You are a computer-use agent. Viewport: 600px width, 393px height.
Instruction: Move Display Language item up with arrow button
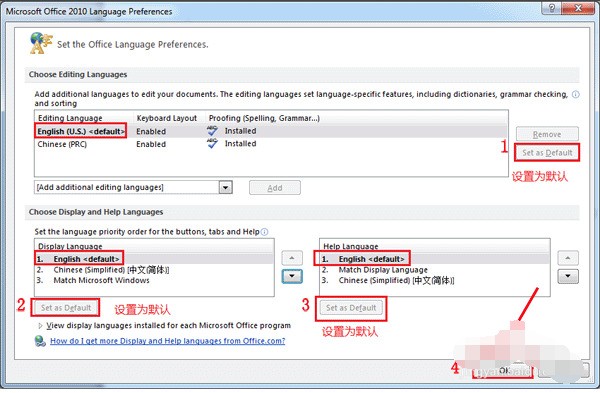292,258
